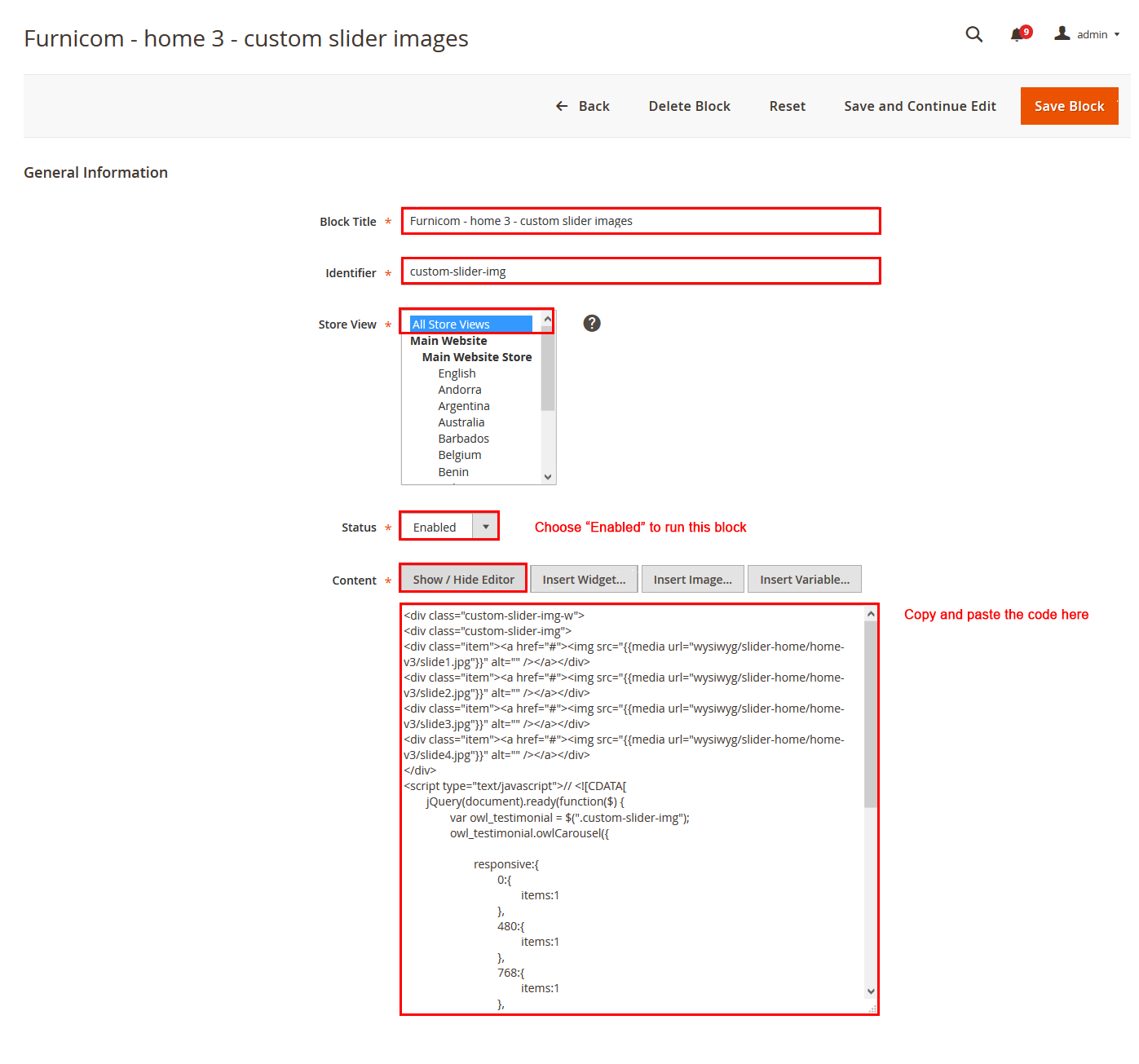Select Barbados store view
1139x1064 pixels.
click(x=464, y=439)
